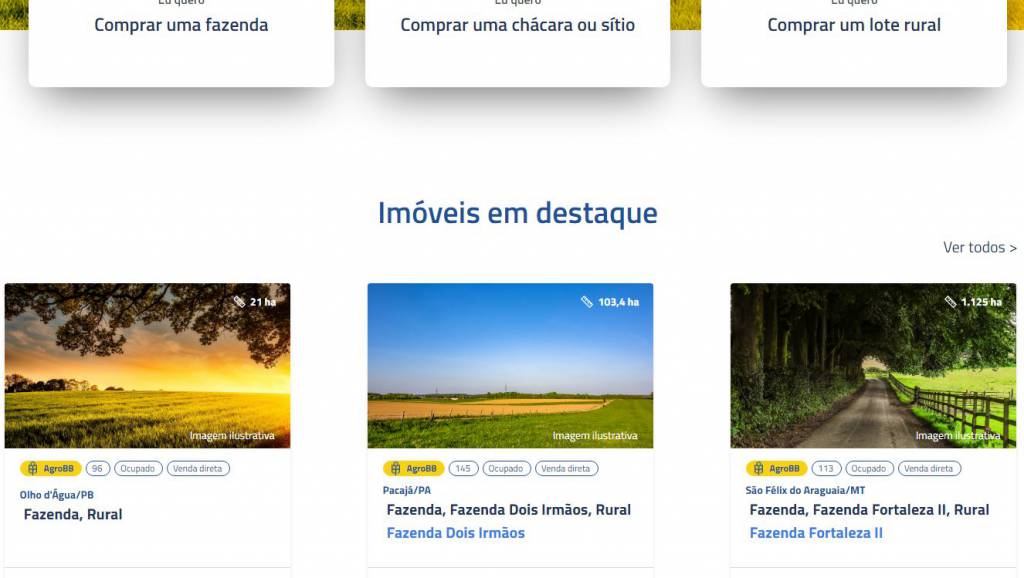
Task: Open tree-lined road listing photo
Action: (x=873, y=366)
